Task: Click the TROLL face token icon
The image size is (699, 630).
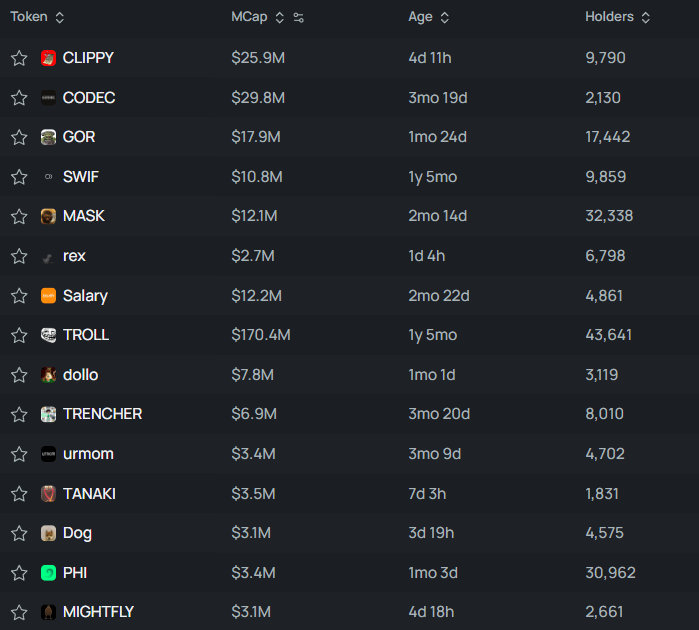Action: pyautogui.click(x=48, y=335)
